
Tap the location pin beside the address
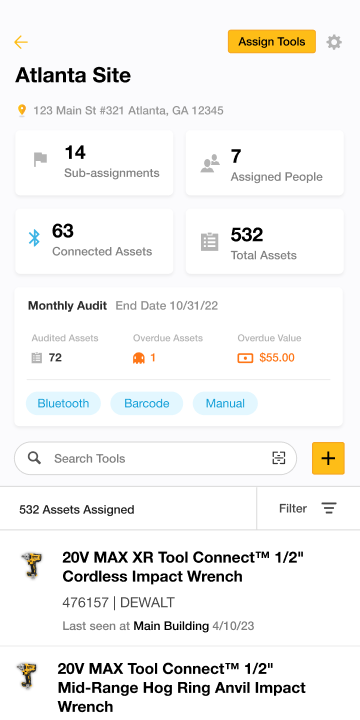point(22,111)
